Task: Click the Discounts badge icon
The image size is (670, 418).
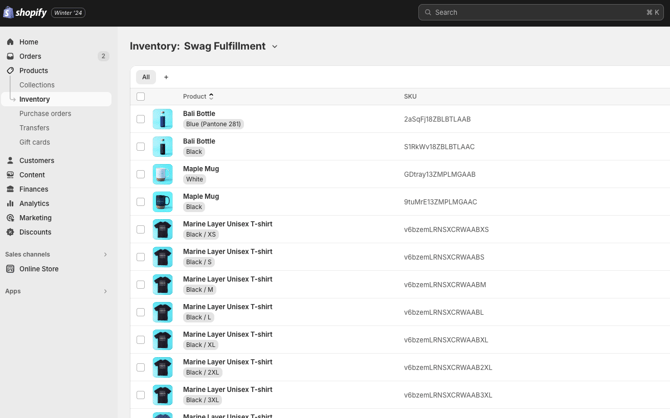Action: pyautogui.click(x=10, y=232)
